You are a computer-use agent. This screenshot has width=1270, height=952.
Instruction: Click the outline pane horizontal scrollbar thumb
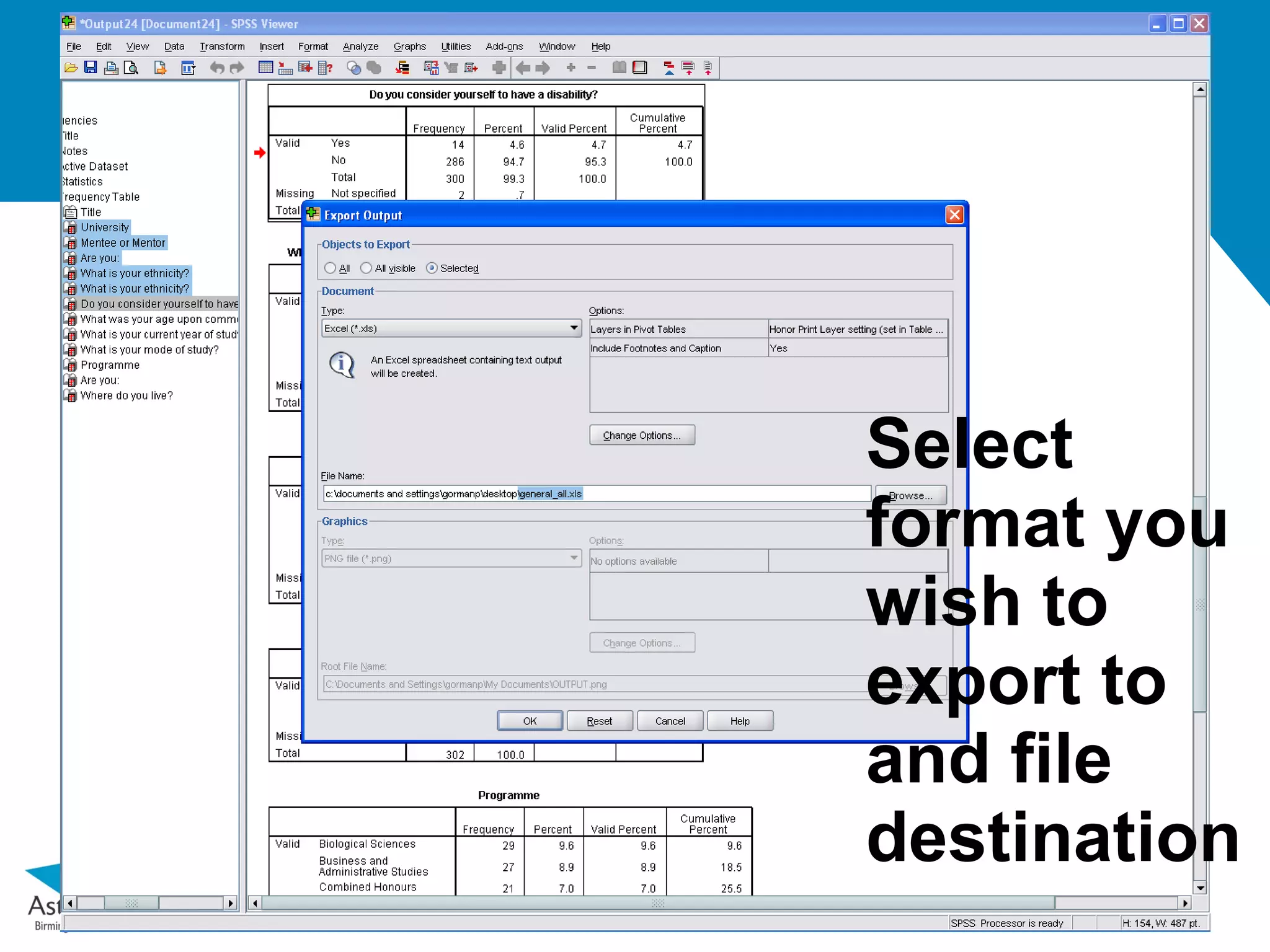tap(131, 903)
